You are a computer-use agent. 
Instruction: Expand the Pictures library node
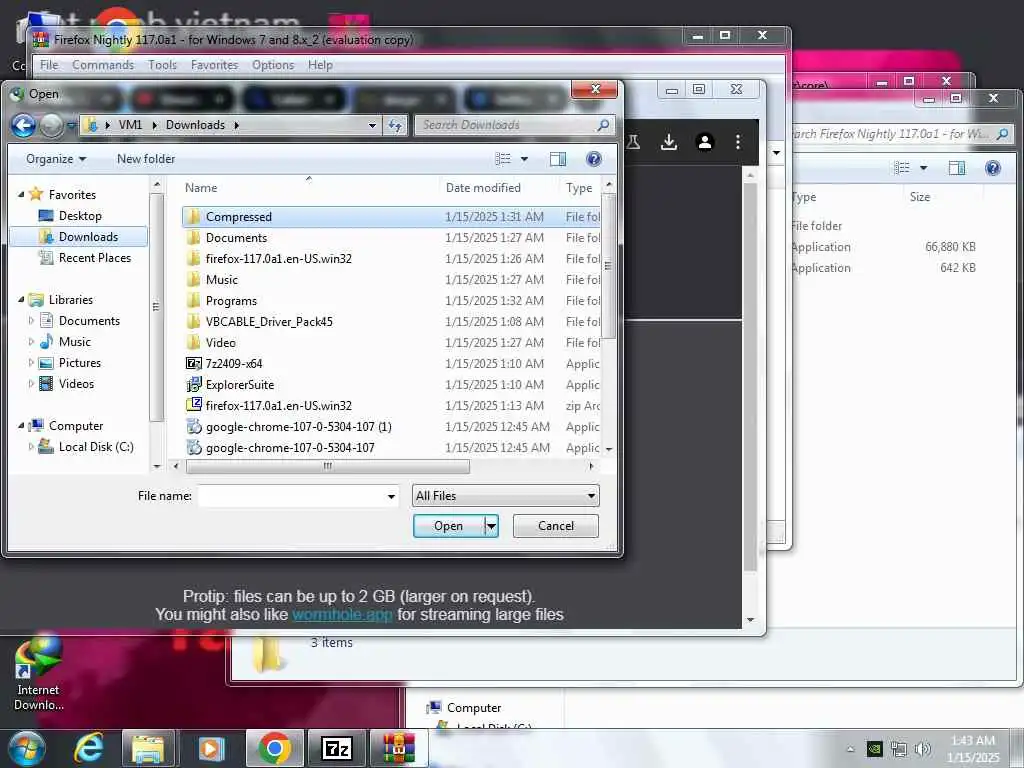pyautogui.click(x=31, y=362)
